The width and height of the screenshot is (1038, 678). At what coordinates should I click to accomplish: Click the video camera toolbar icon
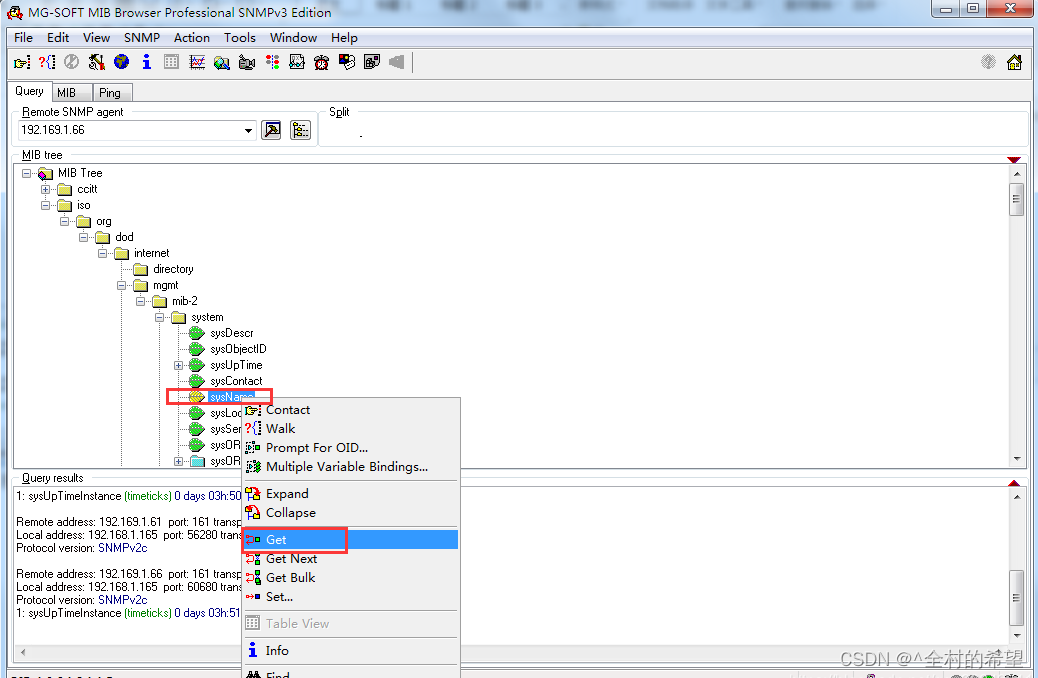(x=247, y=62)
